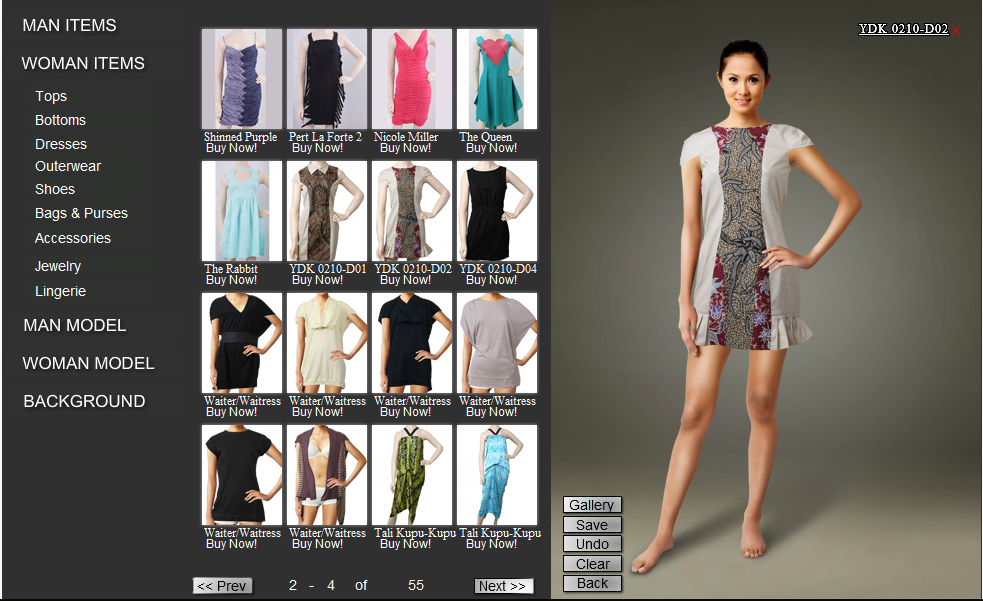
Task: Go to the Lingerie subcategory
Action: pyautogui.click(x=60, y=291)
